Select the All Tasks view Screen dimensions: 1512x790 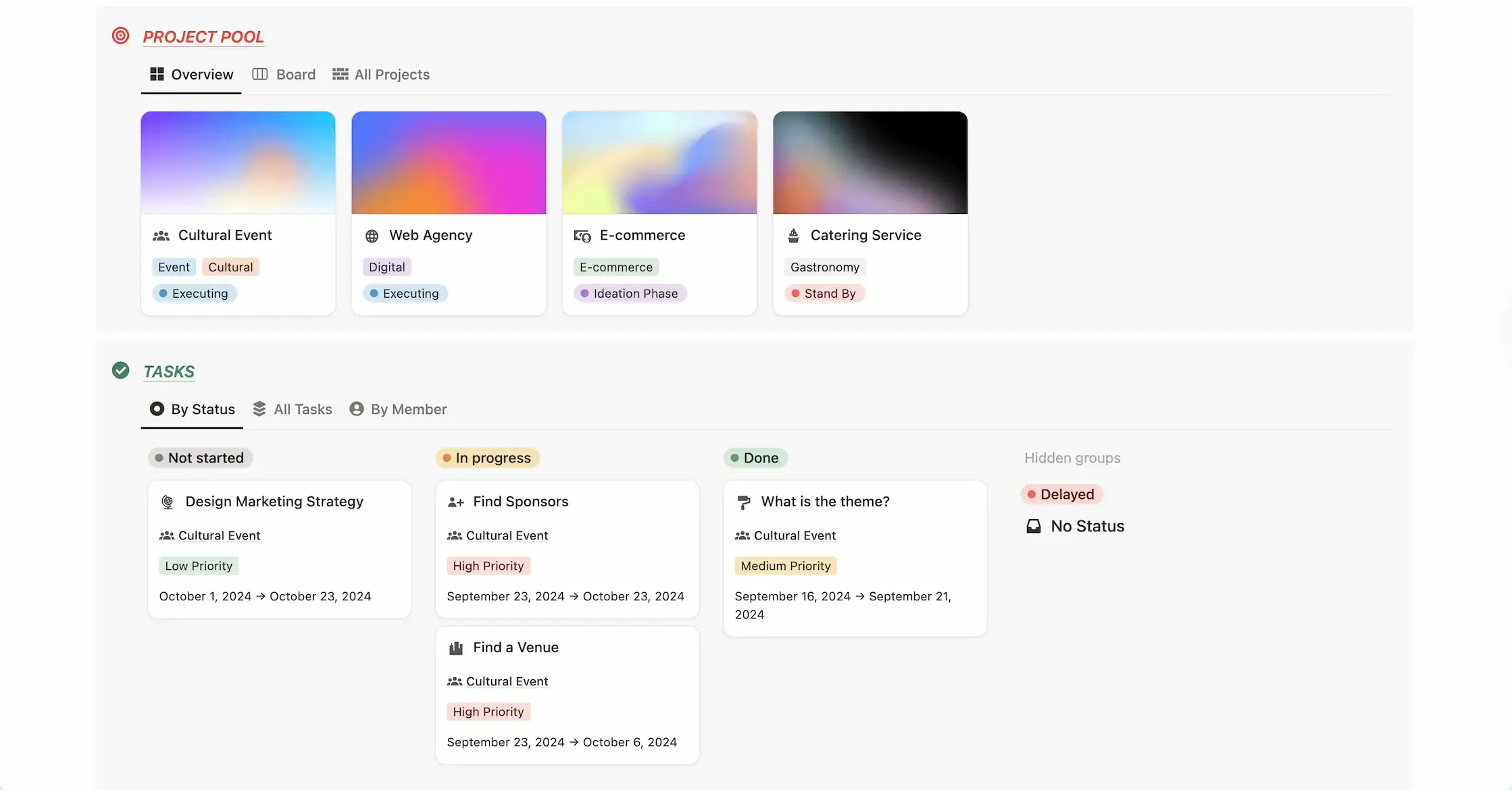click(x=293, y=409)
